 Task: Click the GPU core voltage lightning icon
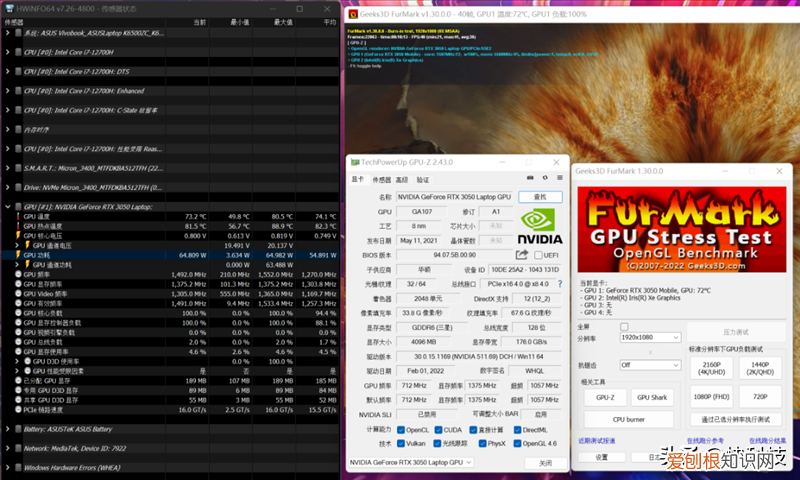tap(16, 235)
